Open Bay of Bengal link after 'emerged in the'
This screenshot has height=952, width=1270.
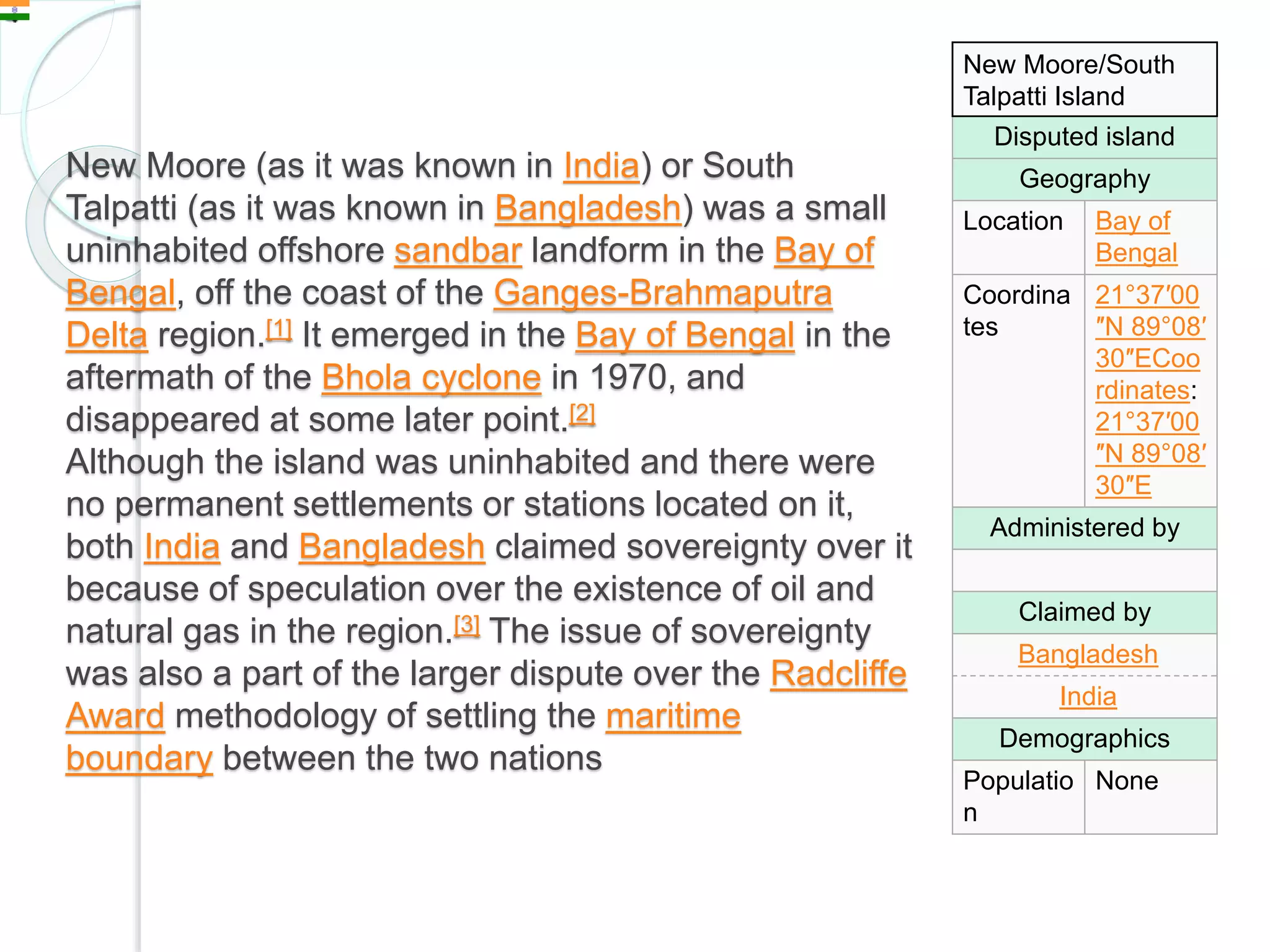point(685,335)
